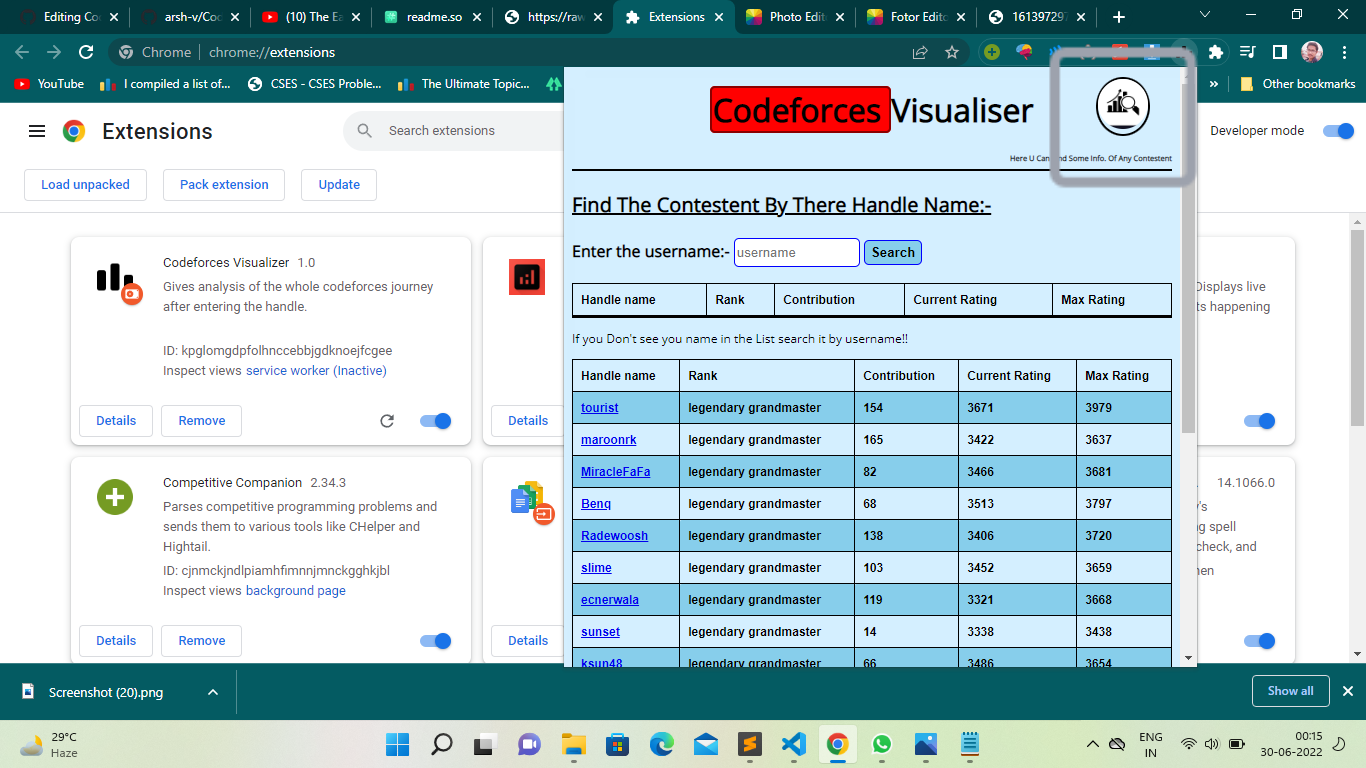The image size is (1366, 768).
Task: Disable the Competitive Companion extension
Action: (x=435, y=640)
